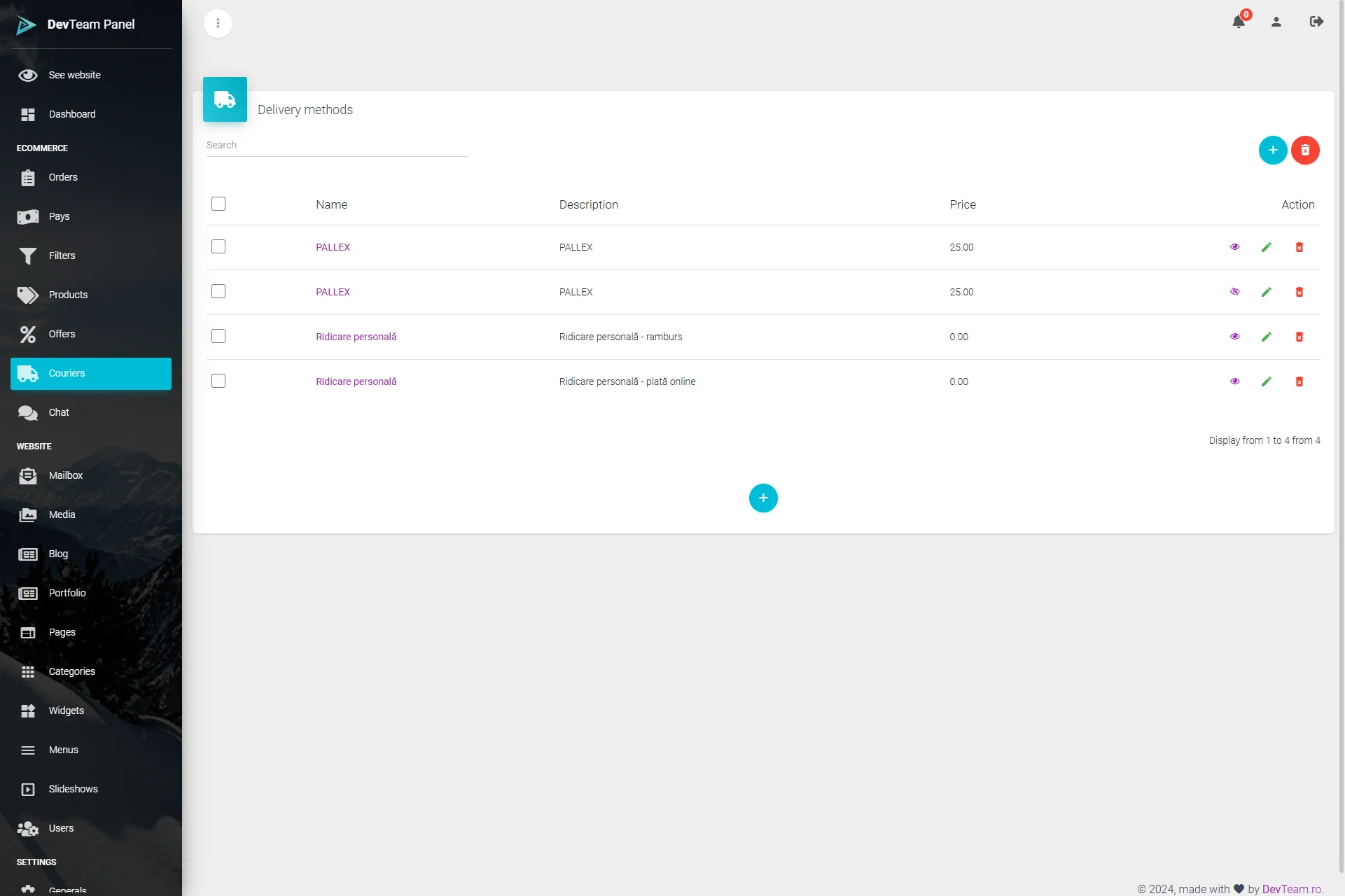Open the notifications bell icon
1345x896 pixels.
click(x=1238, y=22)
